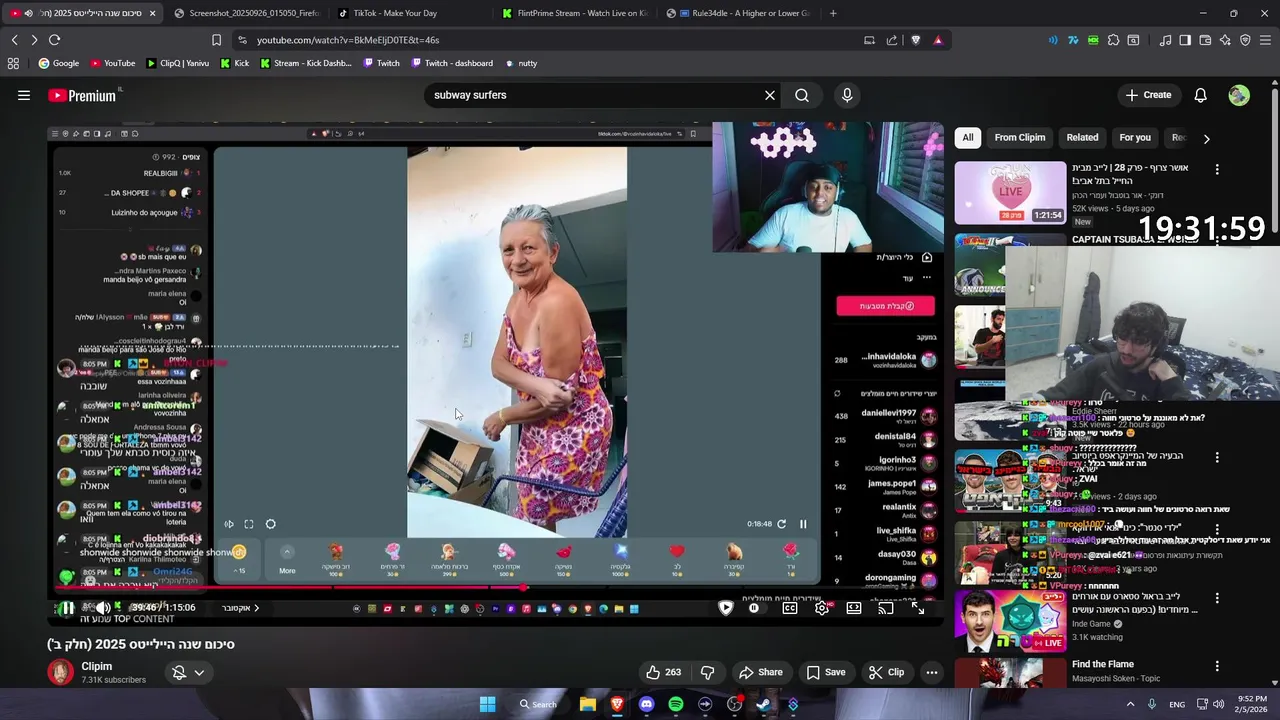
Task: Open the Clipim channel avatar
Action: click(x=61, y=672)
